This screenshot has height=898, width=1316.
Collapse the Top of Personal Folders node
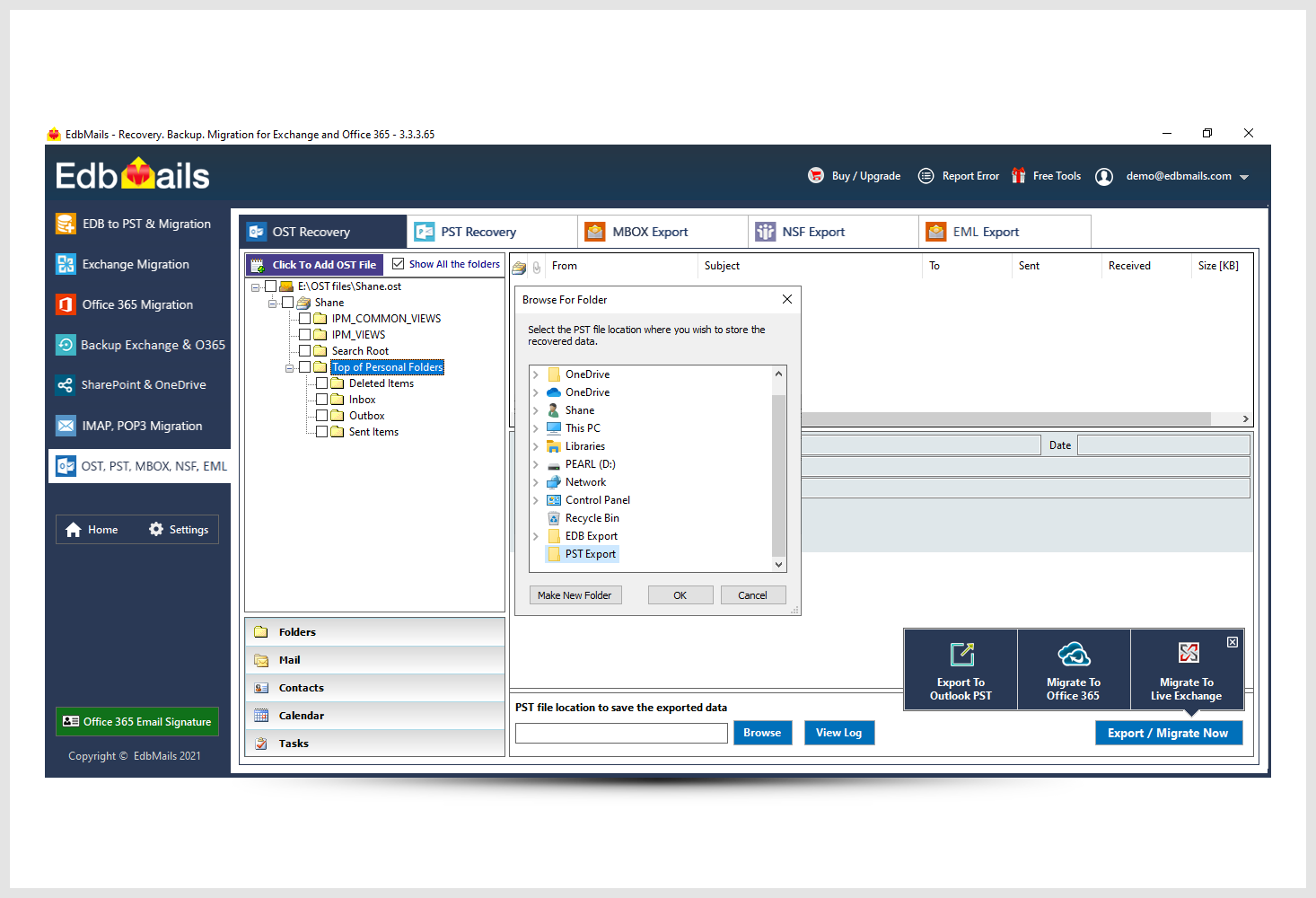coord(290,368)
